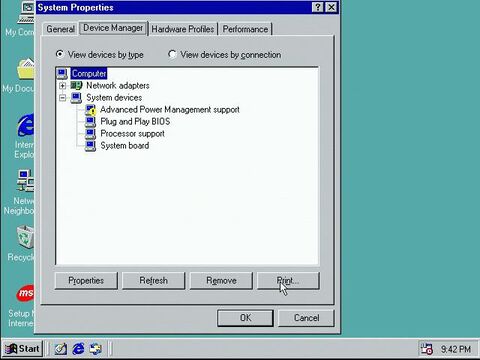
Task: Open the Hardware Profiles tab
Action: pos(183,29)
